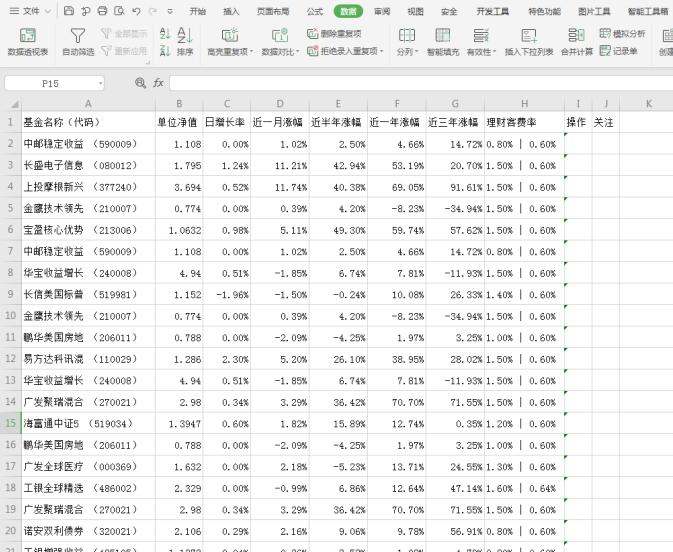This screenshot has width=673, height=552.
Task: Click the fx insert function icon
Action: click(158, 83)
